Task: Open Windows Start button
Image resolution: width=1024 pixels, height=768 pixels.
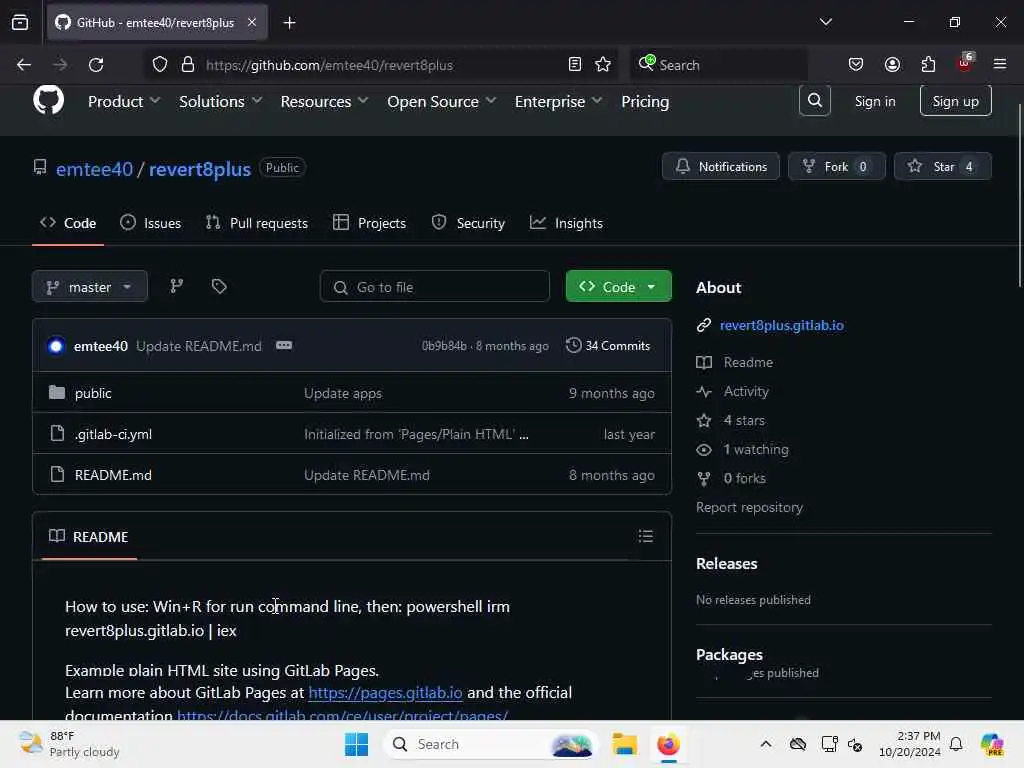Action: point(357,744)
